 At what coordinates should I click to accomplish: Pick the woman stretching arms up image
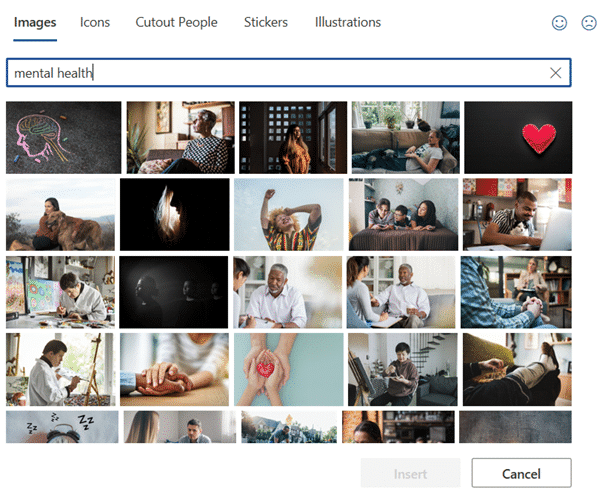tap(287, 214)
